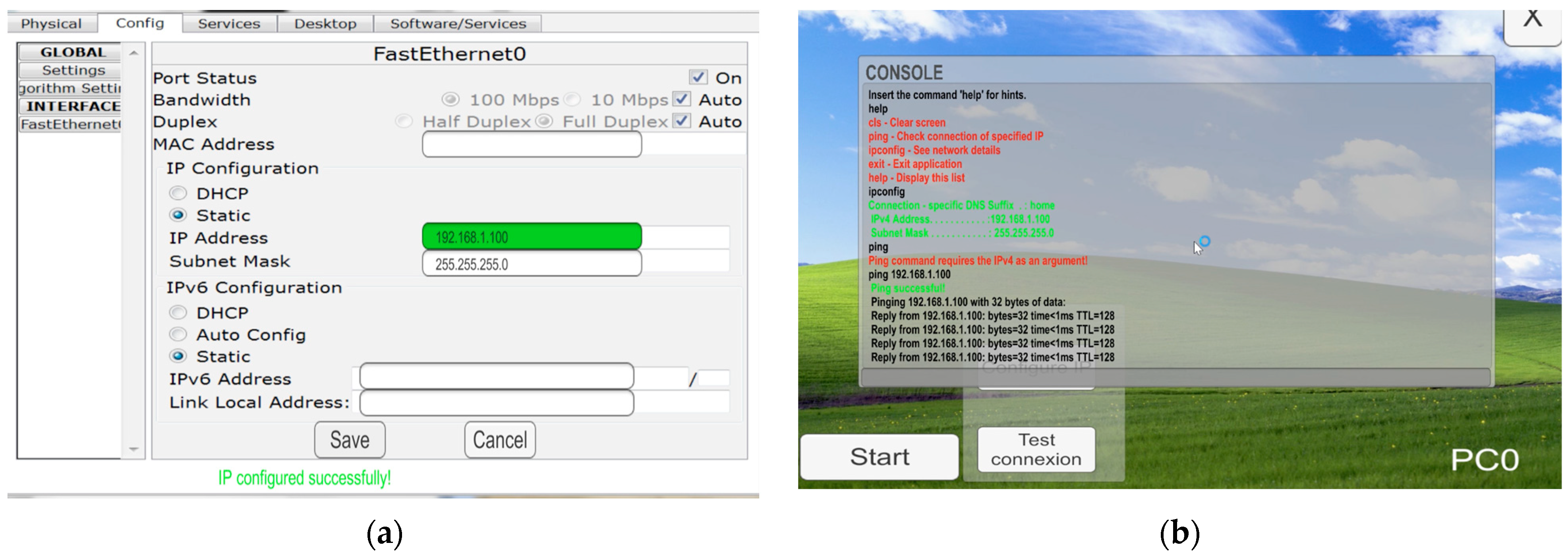Toggle the Duplex Auto checkbox
Screen dimensions: 1568x560
[x=681, y=121]
